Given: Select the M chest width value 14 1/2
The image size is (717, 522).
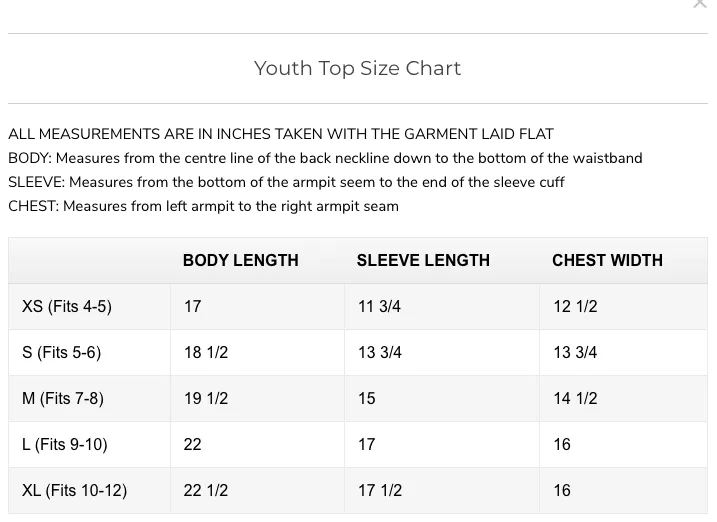Looking at the screenshot, I should pyautogui.click(x=575, y=398).
